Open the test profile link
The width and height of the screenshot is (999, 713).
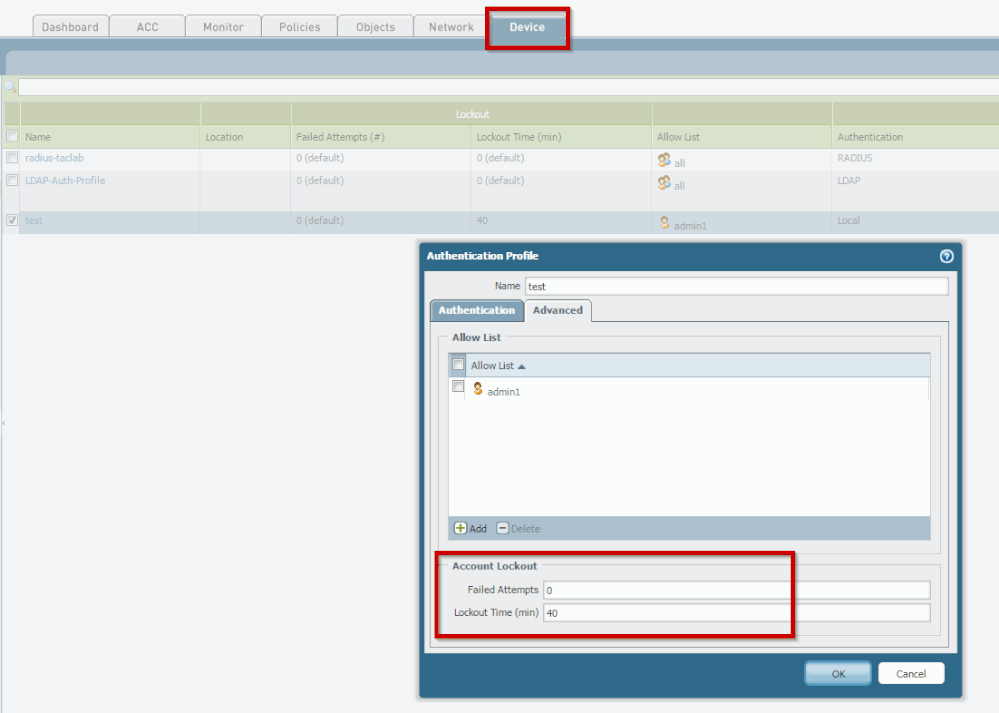pyautogui.click(x=34, y=220)
